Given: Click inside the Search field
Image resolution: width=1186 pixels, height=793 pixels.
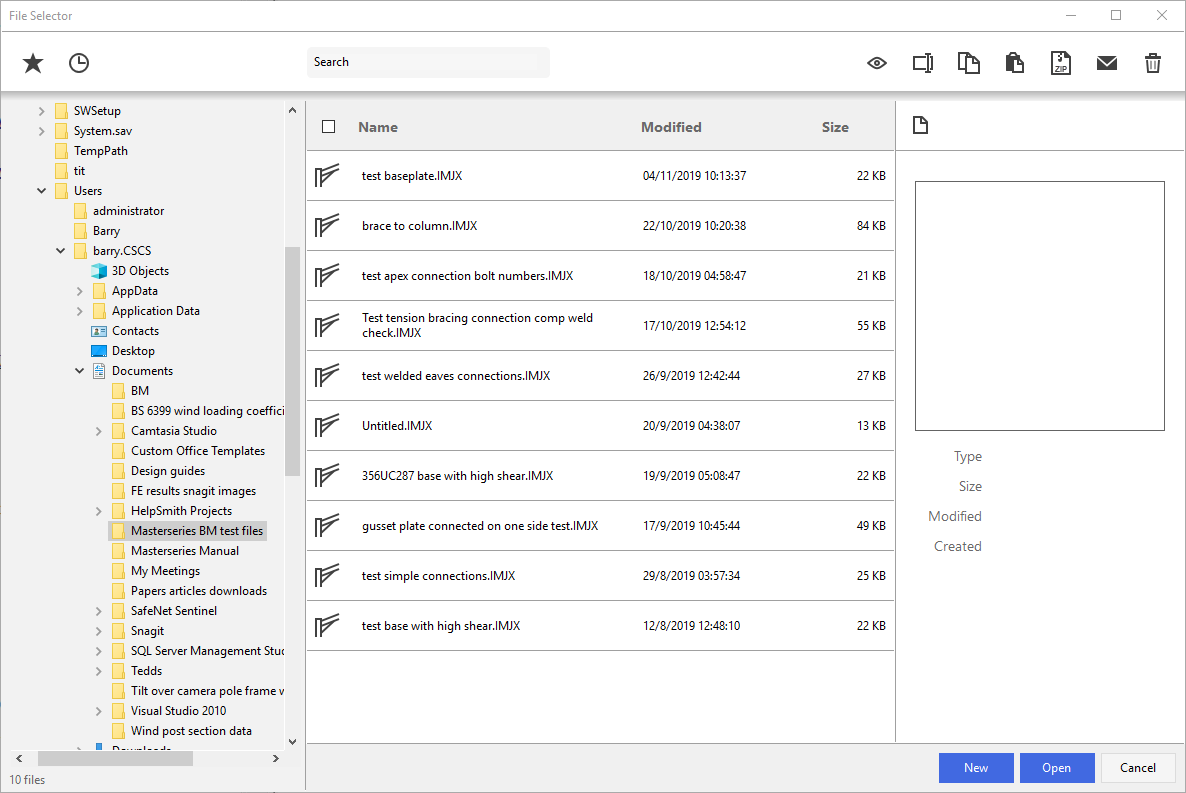Looking at the screenshot, I should tap(428, 62).
